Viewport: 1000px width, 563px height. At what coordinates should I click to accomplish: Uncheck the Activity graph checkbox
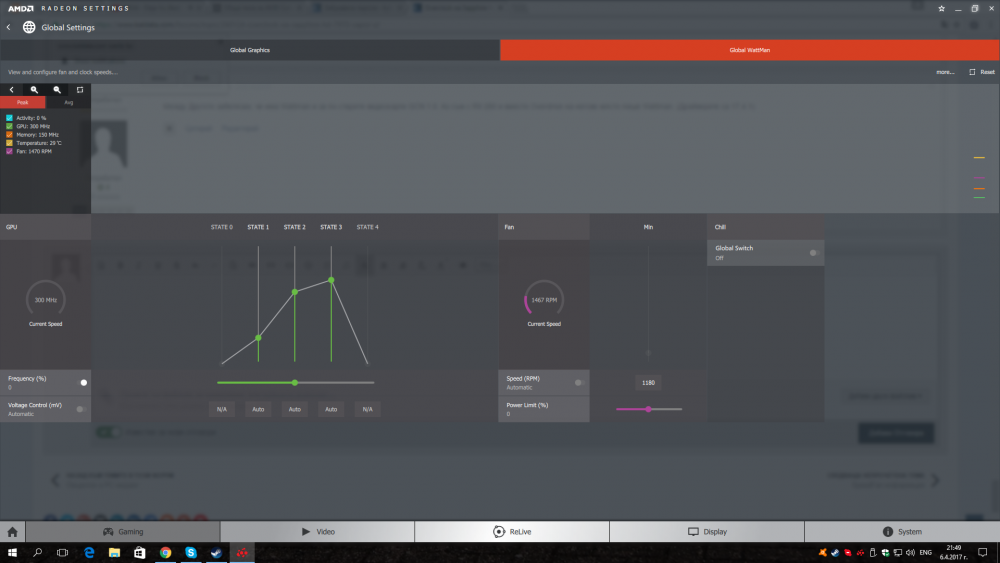tap(9, 118)
